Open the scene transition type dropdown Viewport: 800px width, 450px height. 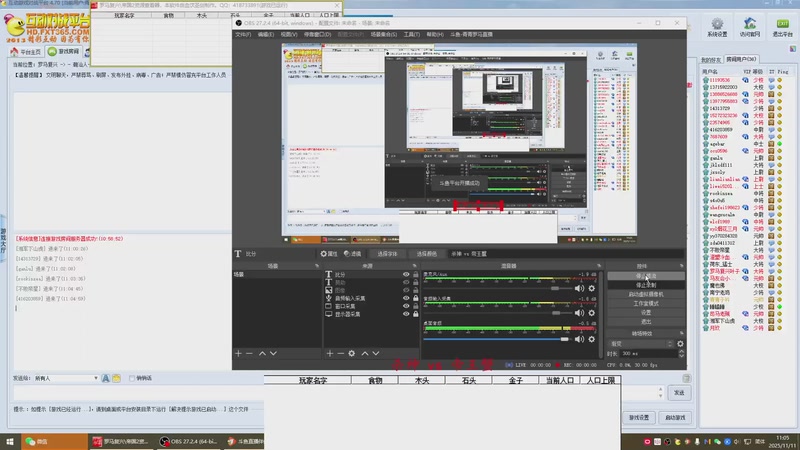pyautogui.click(x=640, y=344)
